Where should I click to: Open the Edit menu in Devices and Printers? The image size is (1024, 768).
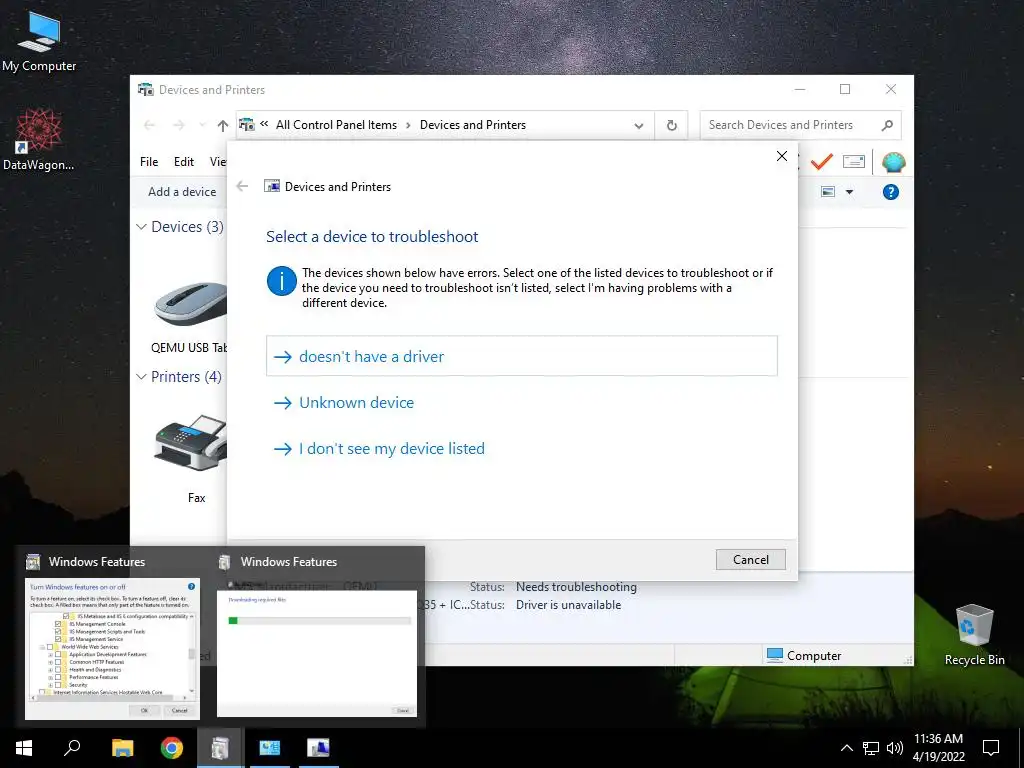pyautogui.click(x=184, y=161)
